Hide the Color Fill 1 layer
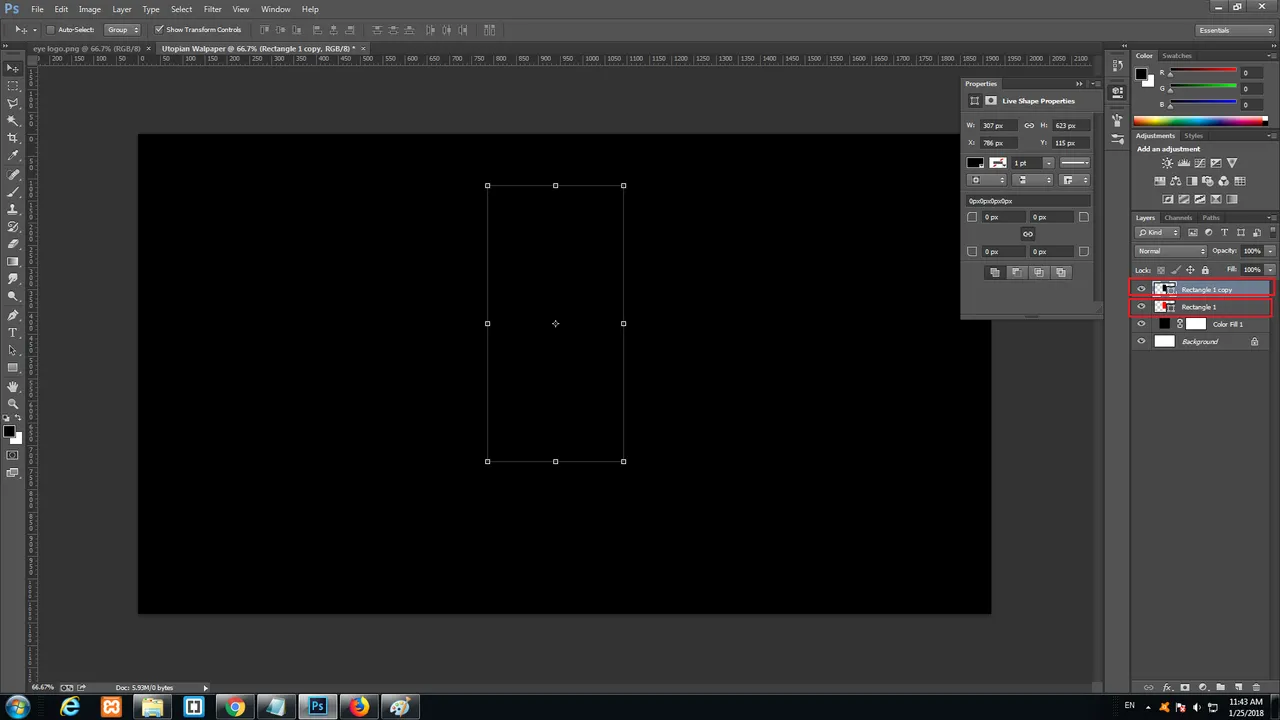 1141,324
